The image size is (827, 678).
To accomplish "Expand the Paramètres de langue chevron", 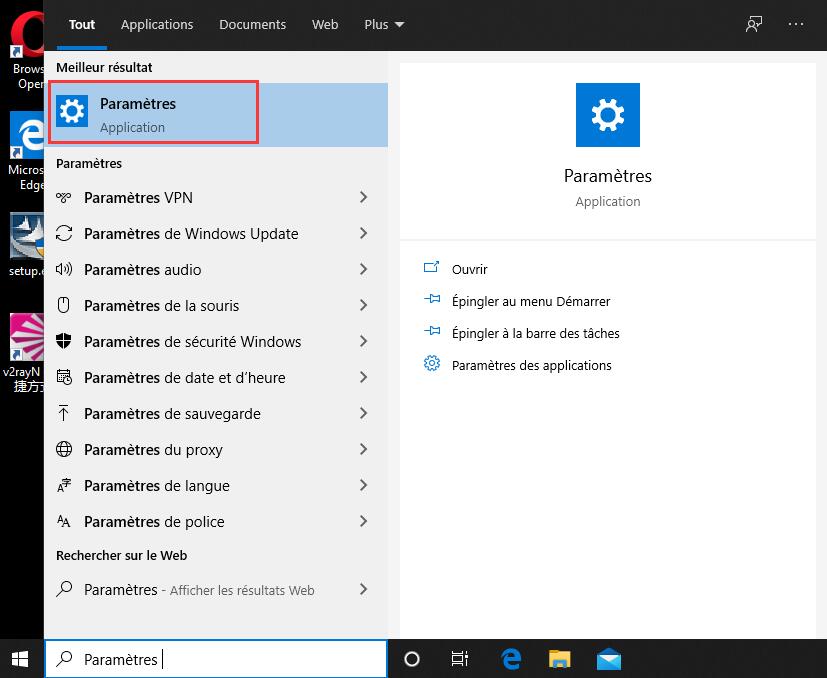I will tap(363, 485).
